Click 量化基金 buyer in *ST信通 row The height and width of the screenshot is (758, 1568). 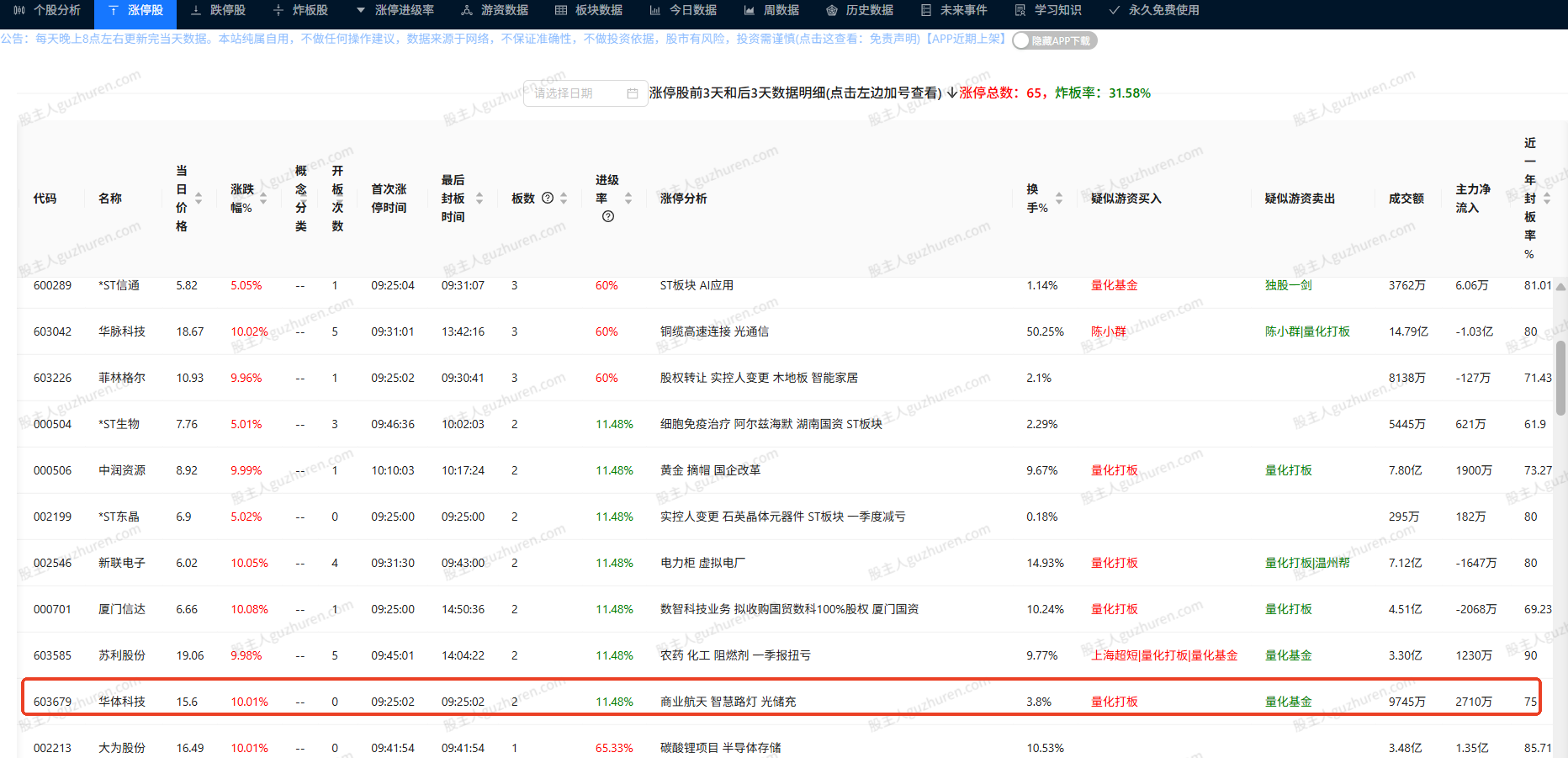tap(1114, 285)
